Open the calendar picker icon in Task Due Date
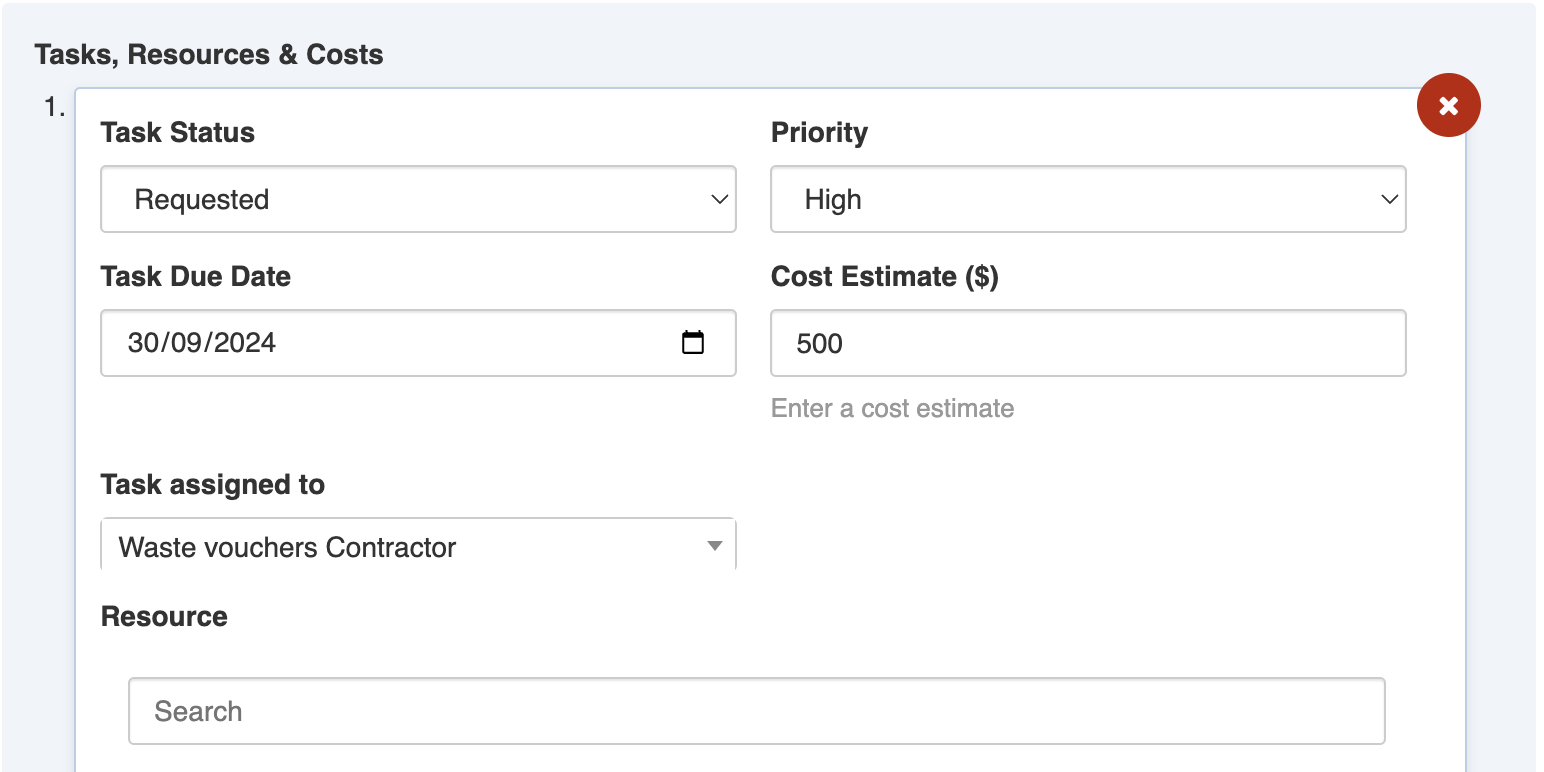 coord(692,343)
